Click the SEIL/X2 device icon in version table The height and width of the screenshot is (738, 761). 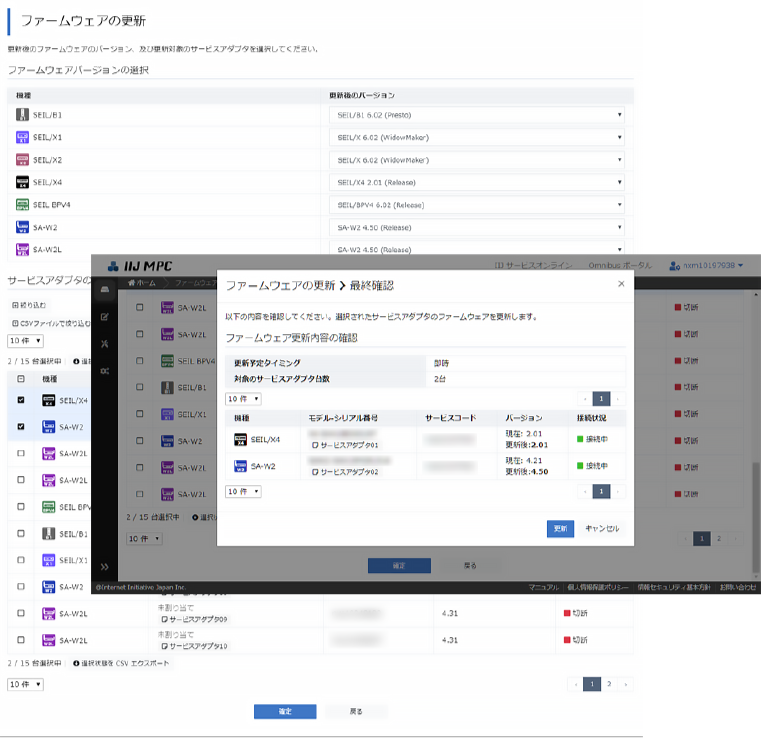pos(22,160)
